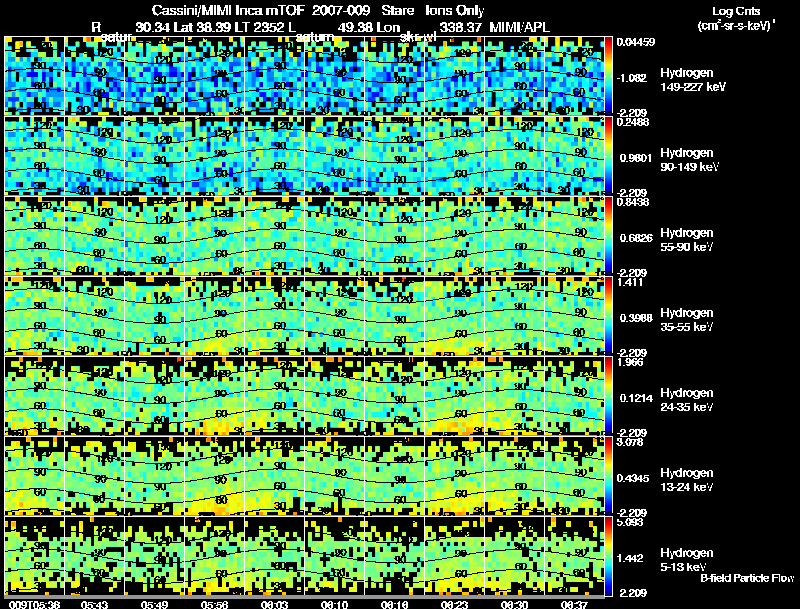Viewport: 800px width, 609px height.
Task: Select the Hydrogen 35-55 keV color bar
Action: click(608, 316)
